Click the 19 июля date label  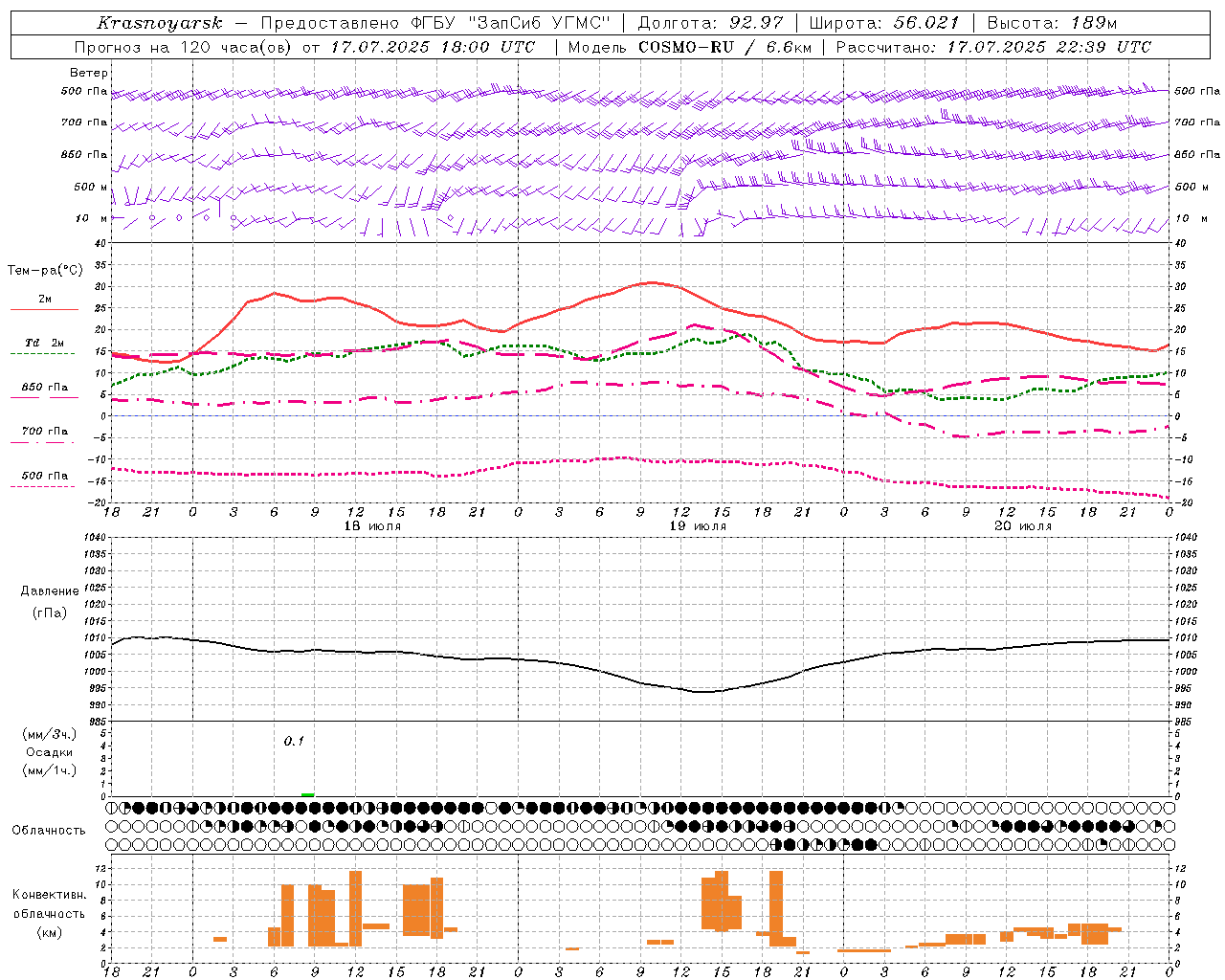pyautogui.click(x=698, y=526)
